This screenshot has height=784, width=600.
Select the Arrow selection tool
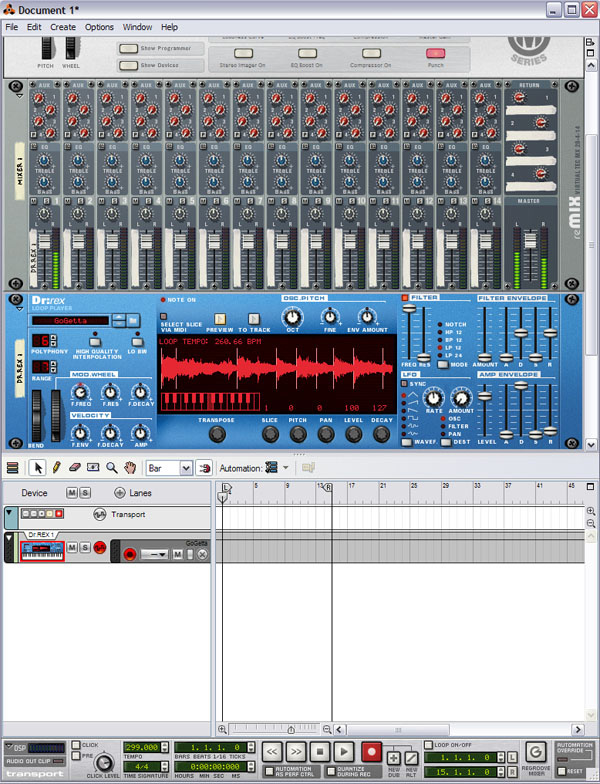[x=38, y=468]
